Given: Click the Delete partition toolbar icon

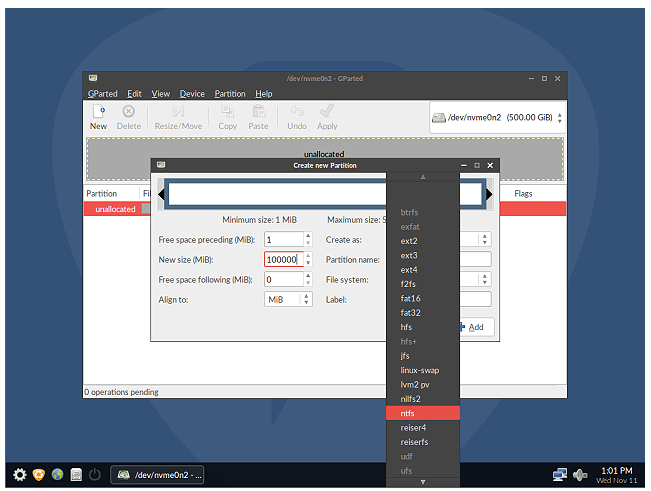Looking at the screenshot, I should (128, 111).
